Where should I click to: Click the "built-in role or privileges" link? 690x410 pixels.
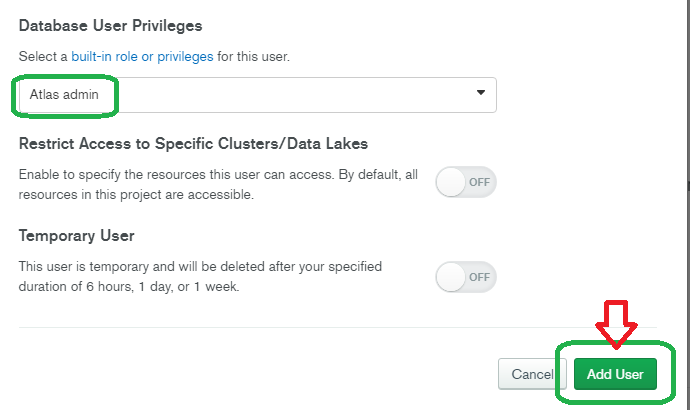(142, 57)
